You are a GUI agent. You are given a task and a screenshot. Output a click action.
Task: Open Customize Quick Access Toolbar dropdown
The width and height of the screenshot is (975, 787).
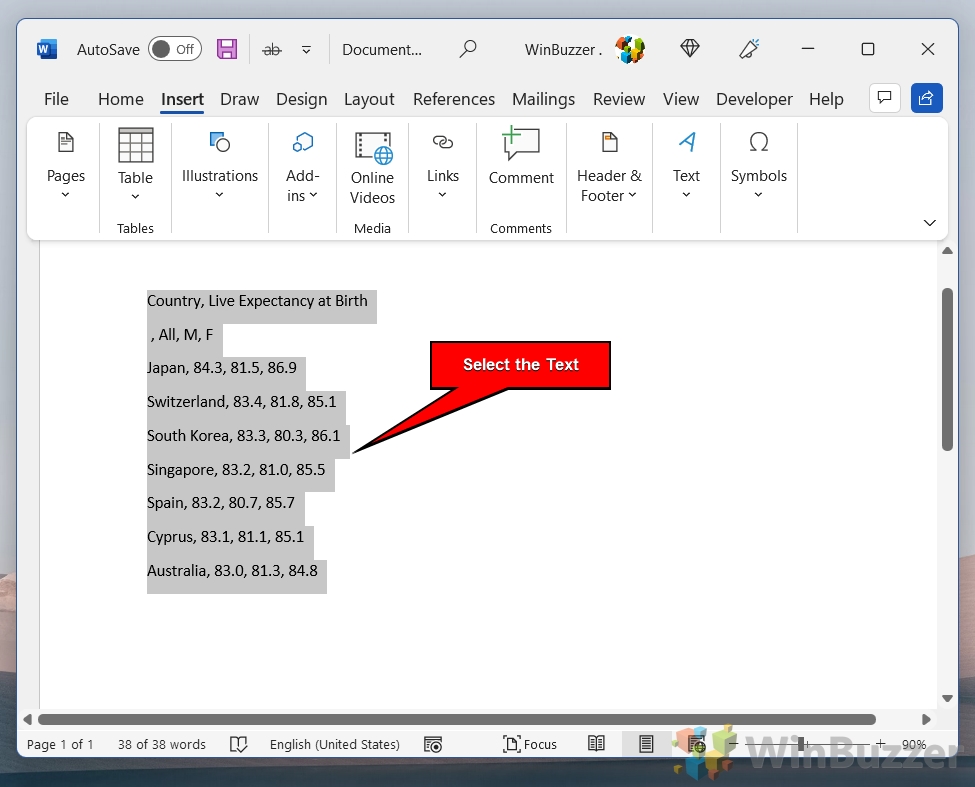coord(307,49)
